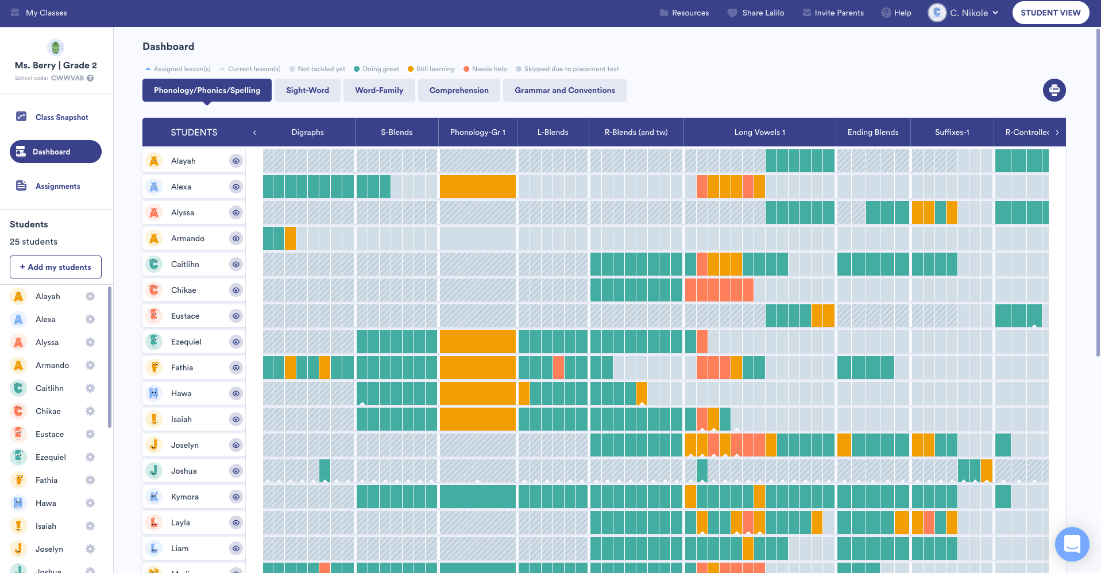
Task: Click Alayah's avatar in dashboard table
Action: click(154, 161)
